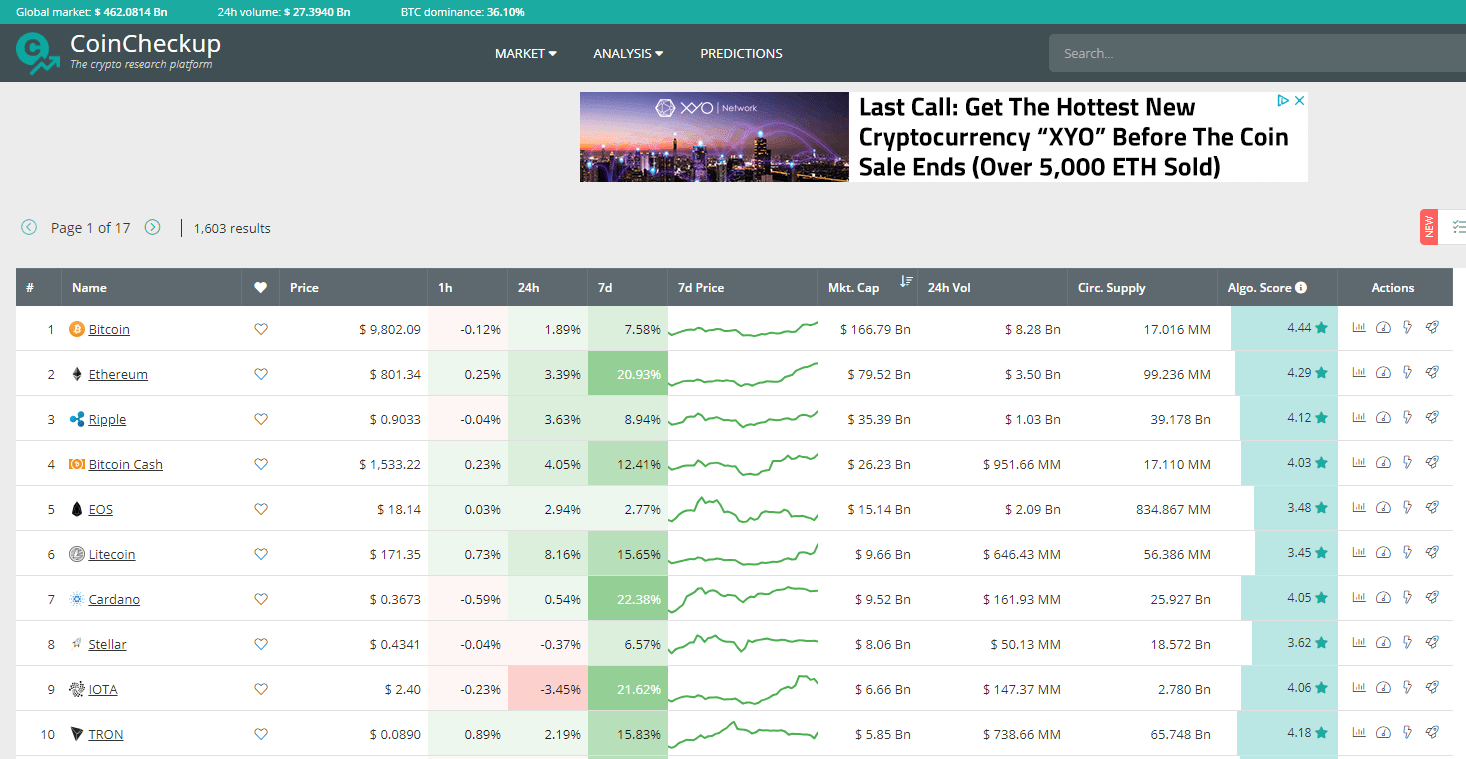The width and height of the screenshot is (1466, 759).
Task: Open the TRON coin link
Action: click(106, 734)
